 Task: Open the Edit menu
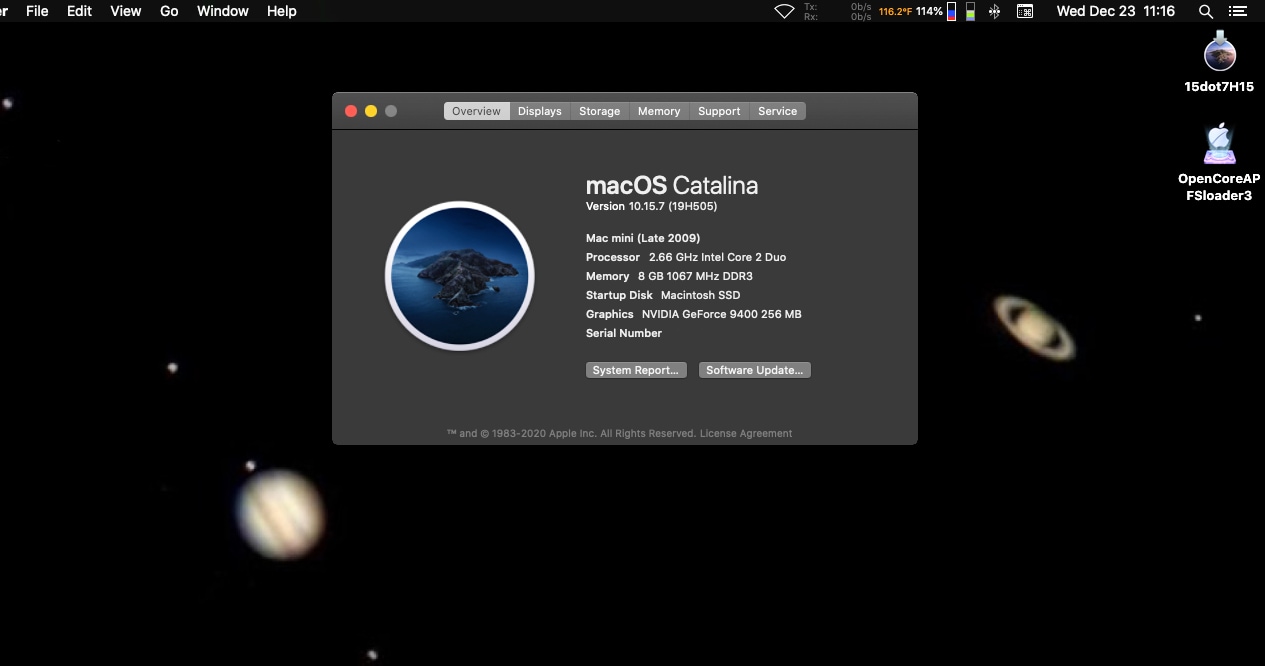(x=79, y=11)
